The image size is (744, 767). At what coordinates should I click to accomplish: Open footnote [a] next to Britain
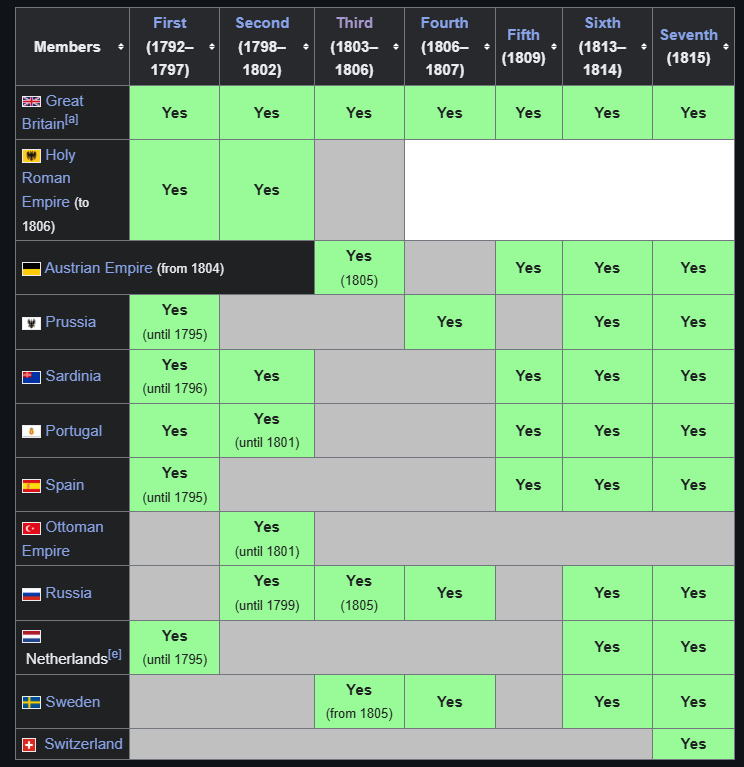click(71, 119)
